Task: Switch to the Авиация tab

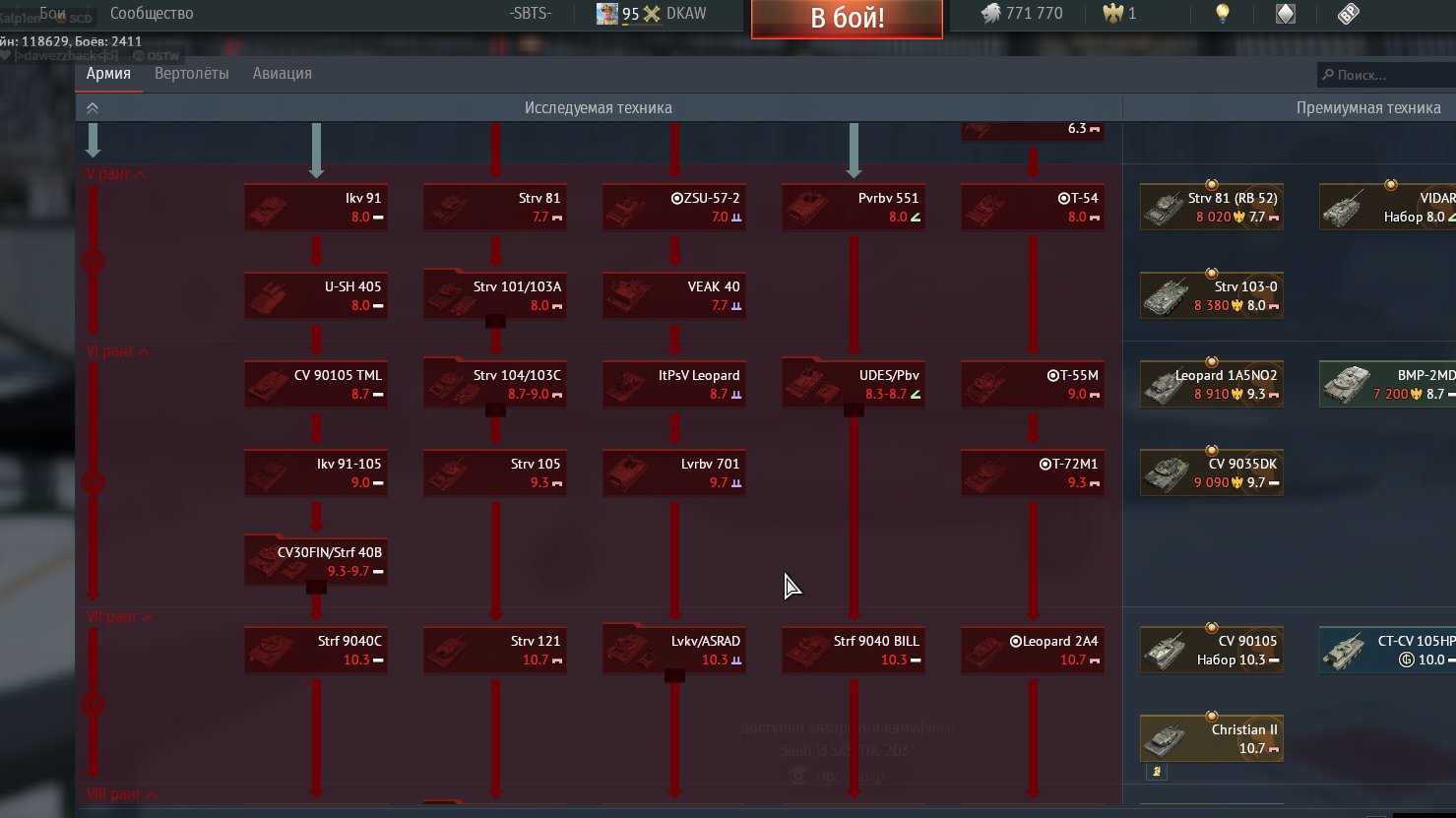Action: click(x=283, y=74)
